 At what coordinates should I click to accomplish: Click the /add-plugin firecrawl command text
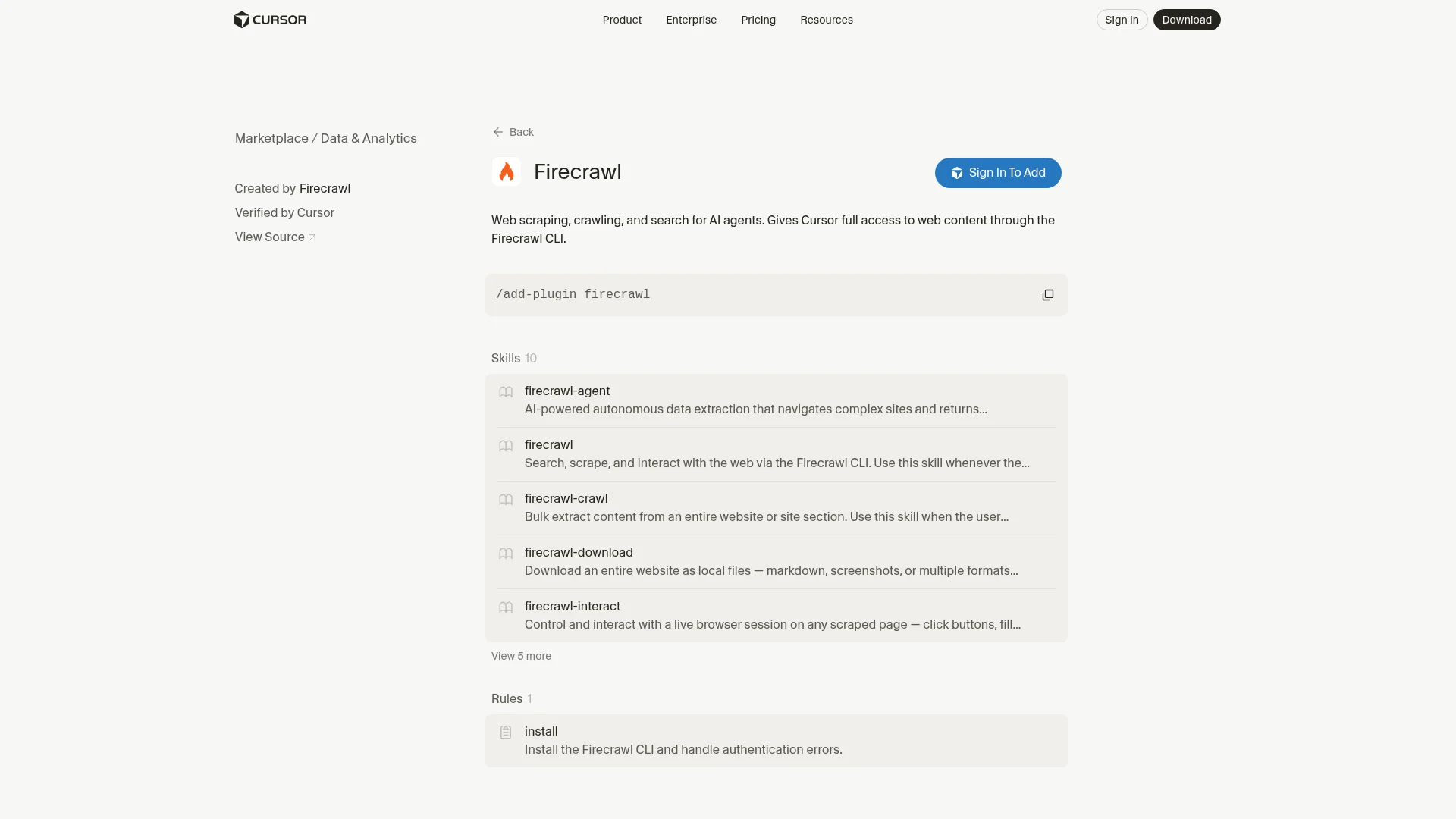pyautogui.click(x=573, y=294)
